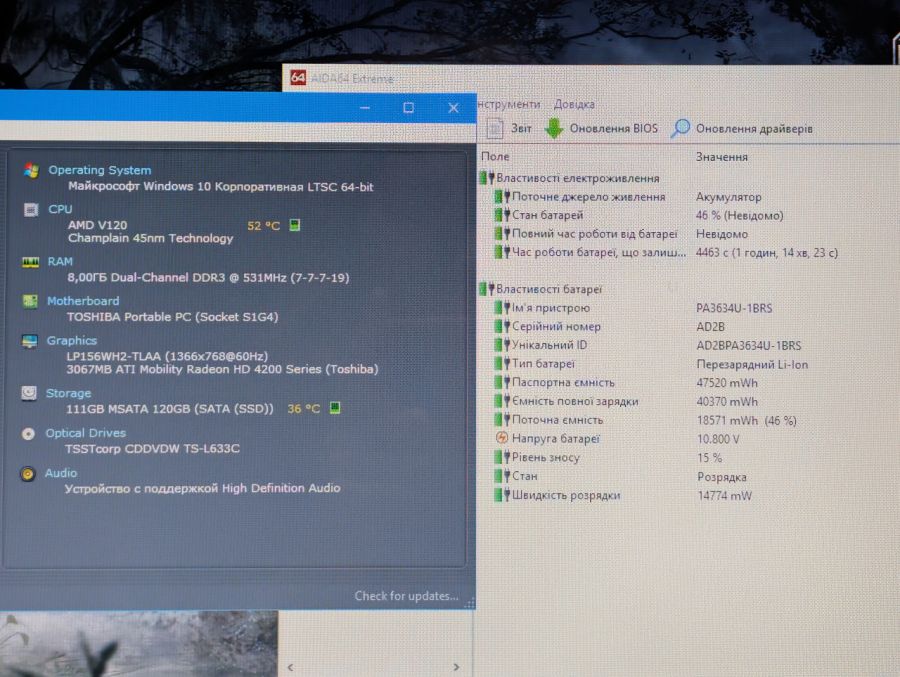
Task: Click the icon beside Стан батарей row
Action: 503,215
